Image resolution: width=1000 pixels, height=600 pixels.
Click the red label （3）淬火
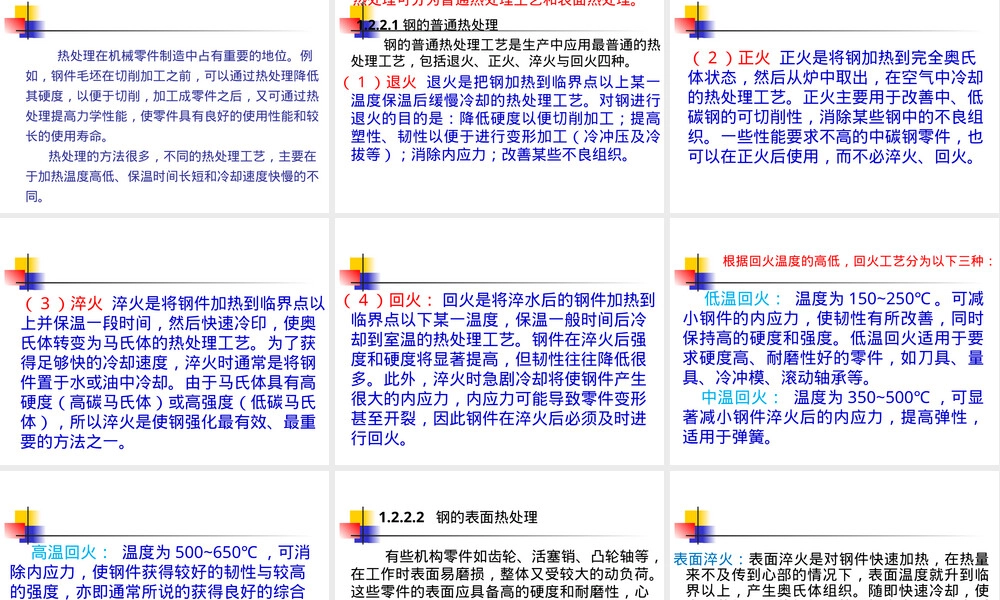[x=62, y=303]
